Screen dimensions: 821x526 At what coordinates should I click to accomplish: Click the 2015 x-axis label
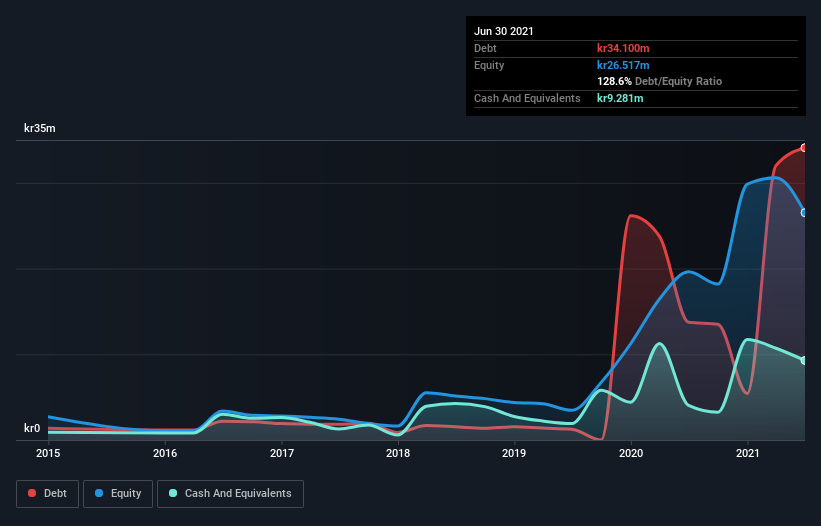[48, 453]
